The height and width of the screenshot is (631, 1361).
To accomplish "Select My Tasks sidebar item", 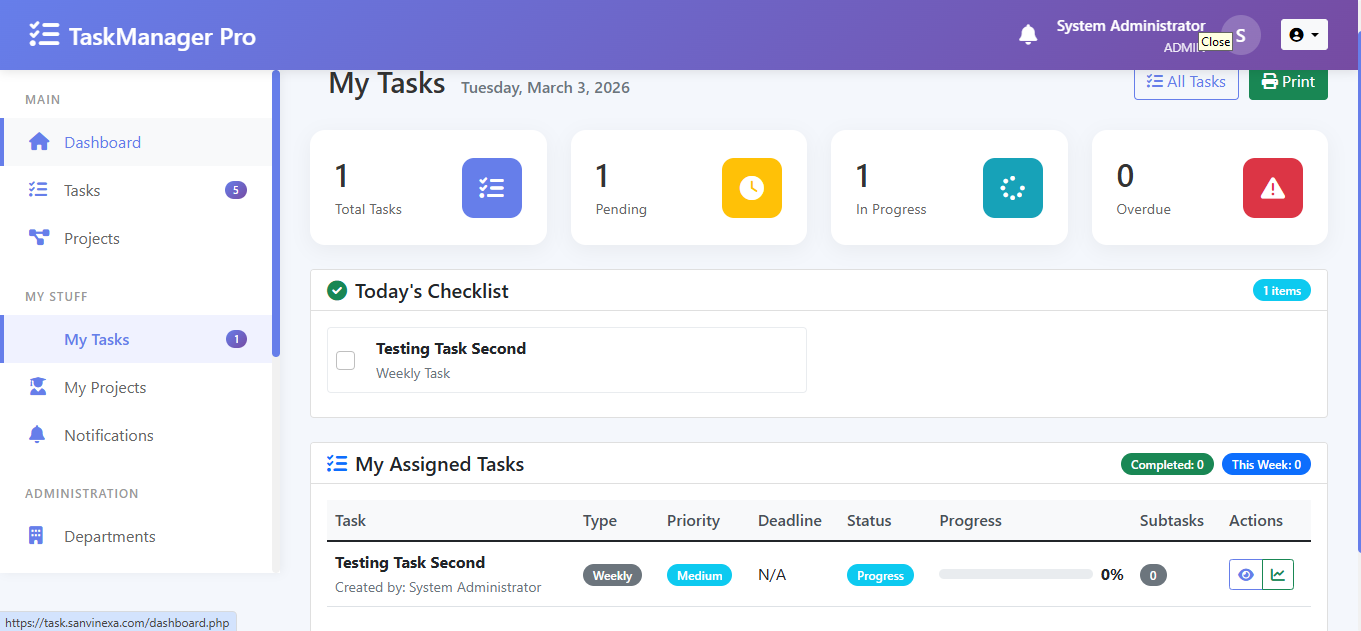I will click(96, 339).
